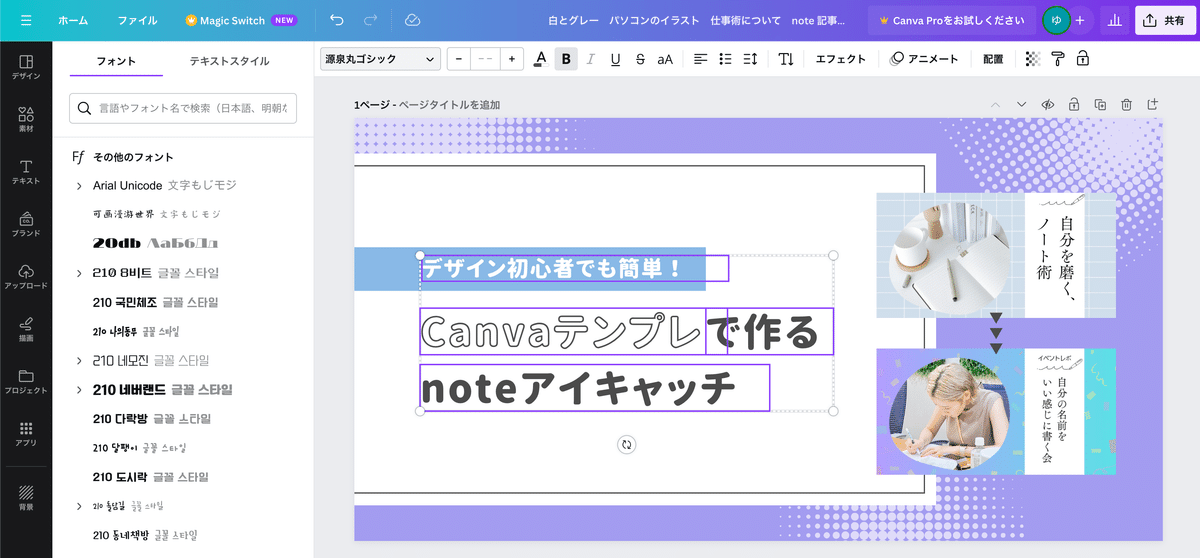This screenshot has width=1200, height=558.
Task: Switch to the テキストスタイル tab
Action: tap(230, 61)
